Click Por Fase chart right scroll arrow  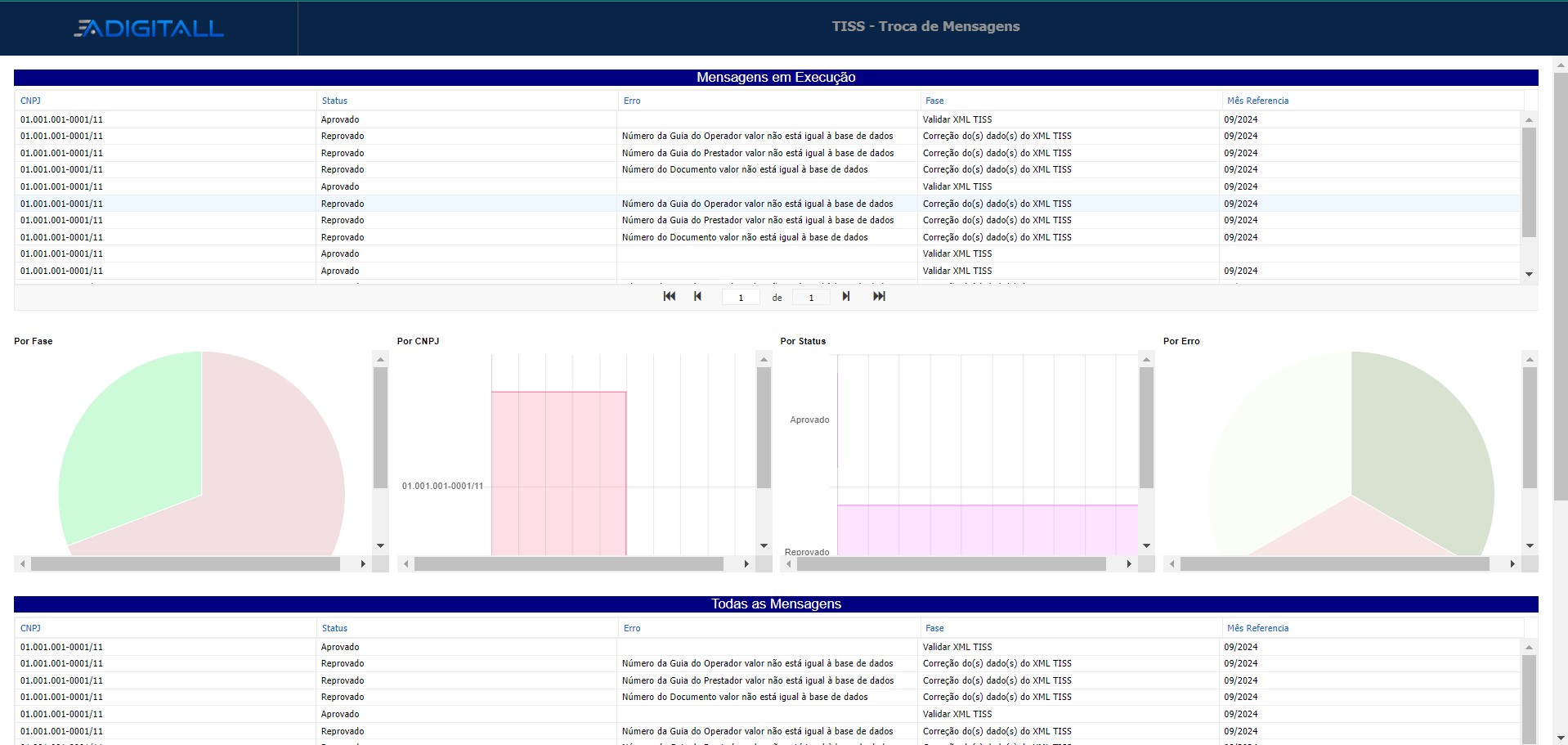tap(363, 563)
